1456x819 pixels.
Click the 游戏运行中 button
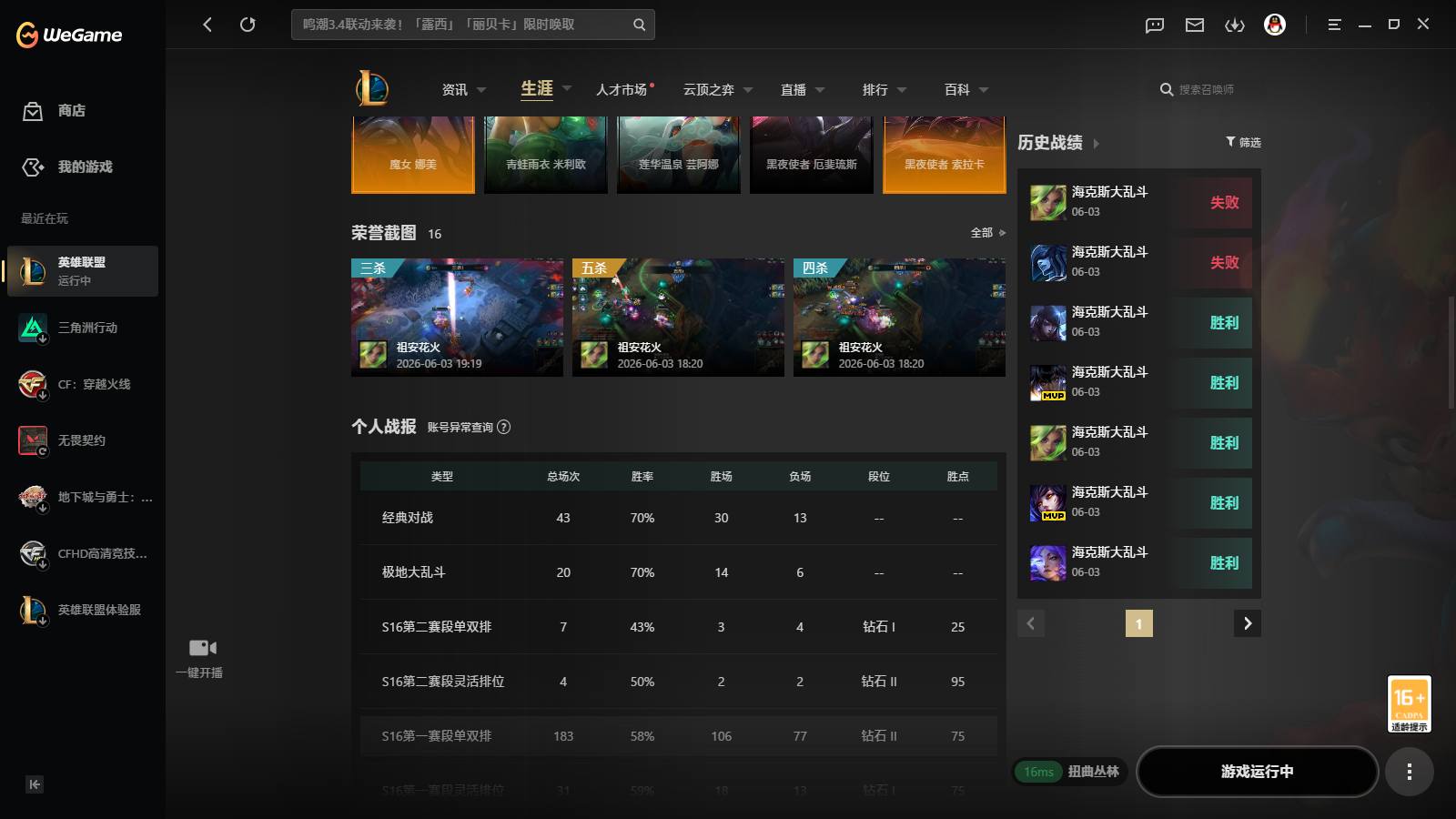click(1258, 772)
